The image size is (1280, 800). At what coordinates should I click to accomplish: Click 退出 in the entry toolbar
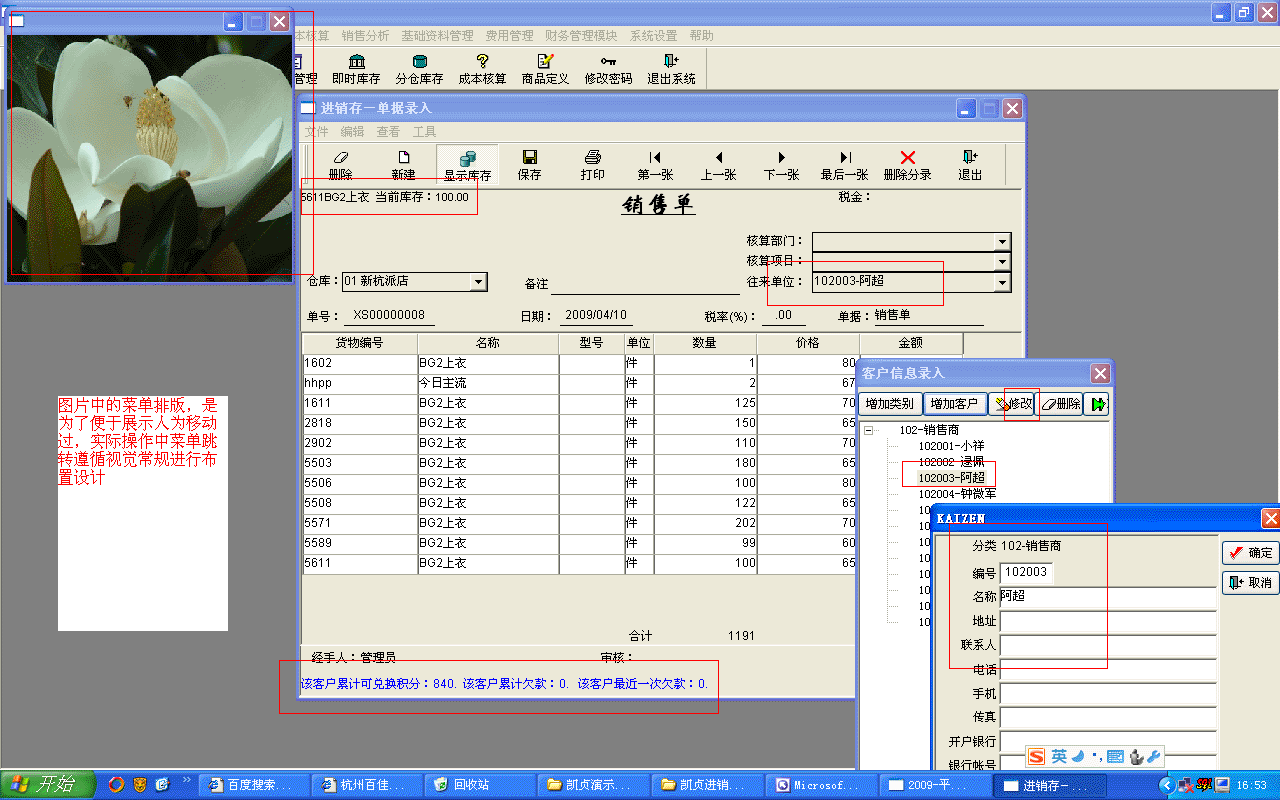pos(970,165)
